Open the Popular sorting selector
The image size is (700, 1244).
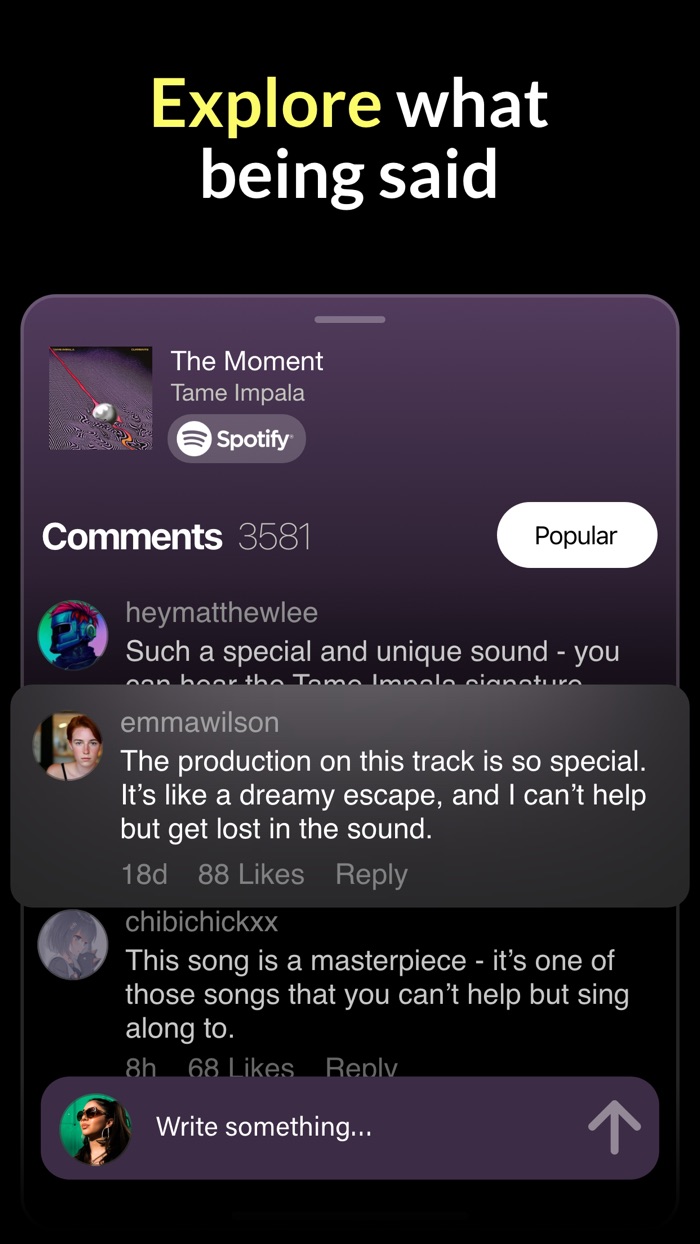point(576,534)
